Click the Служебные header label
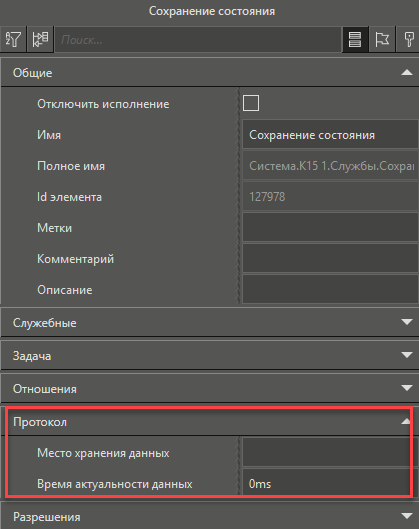Screen dimensions: 419x529 45,323
